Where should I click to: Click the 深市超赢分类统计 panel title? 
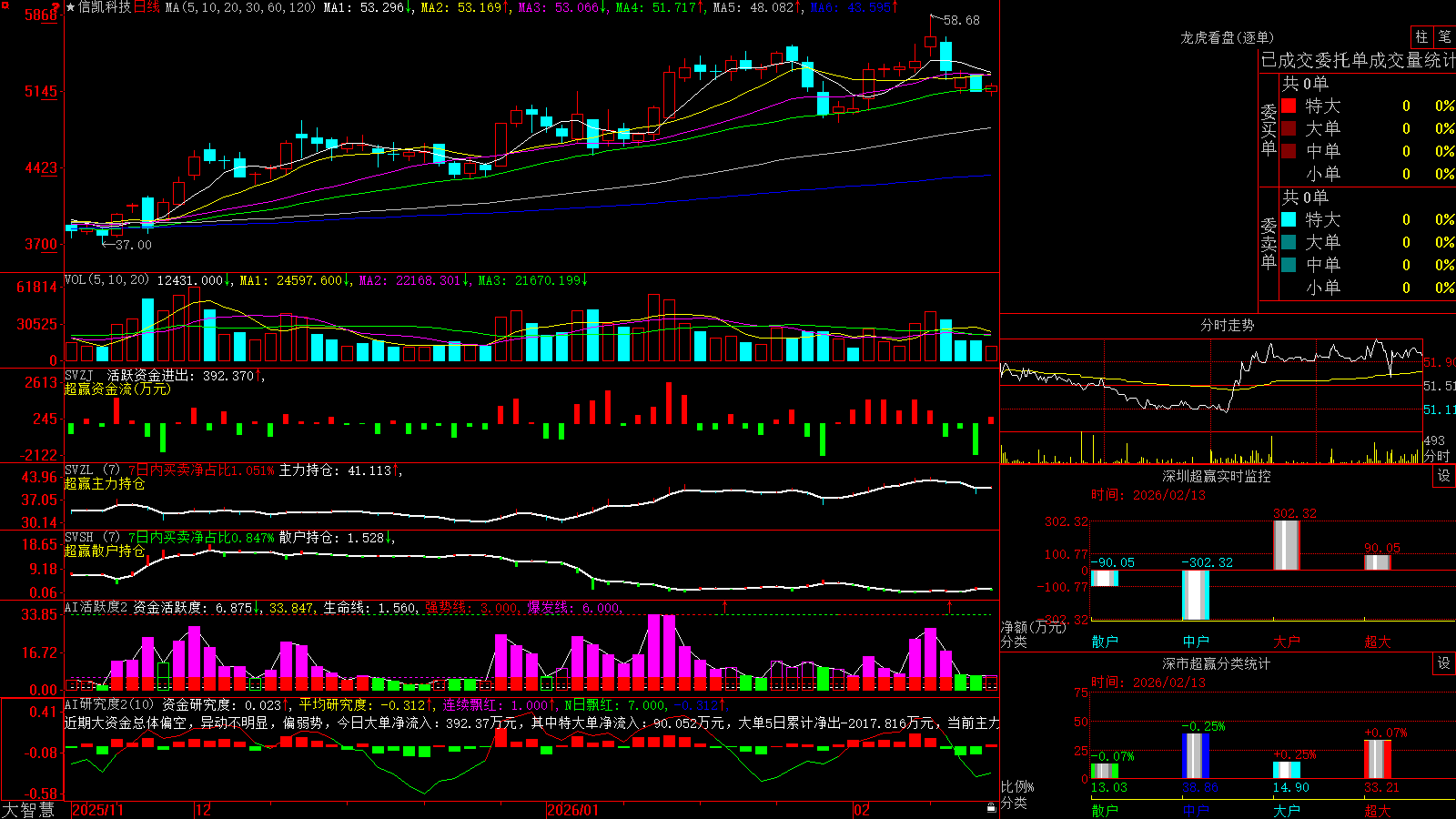(1216, 663)
